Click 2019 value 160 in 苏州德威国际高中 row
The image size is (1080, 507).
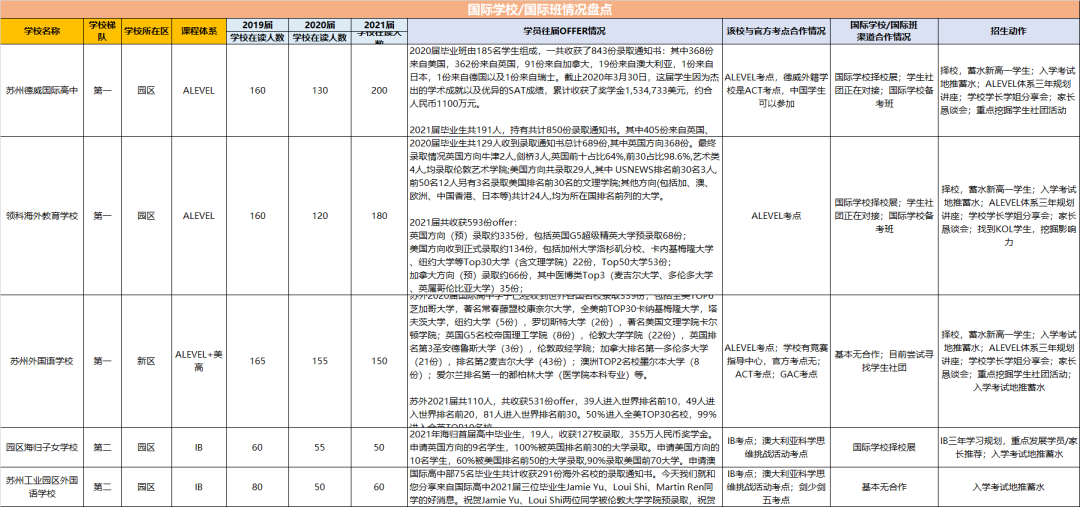pos(258,90)
